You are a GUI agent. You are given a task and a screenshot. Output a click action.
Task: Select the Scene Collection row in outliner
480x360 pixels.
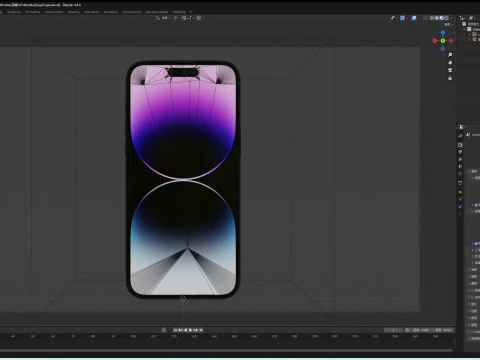click(471, 24)
